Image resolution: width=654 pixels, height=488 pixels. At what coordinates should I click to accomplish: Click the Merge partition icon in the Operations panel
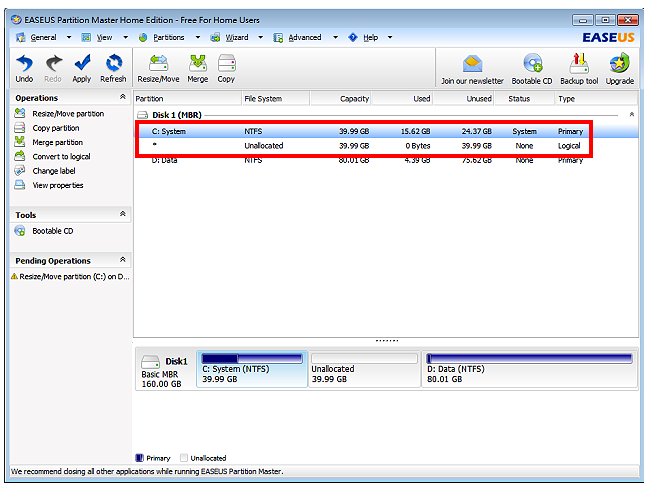click(20, 142)
